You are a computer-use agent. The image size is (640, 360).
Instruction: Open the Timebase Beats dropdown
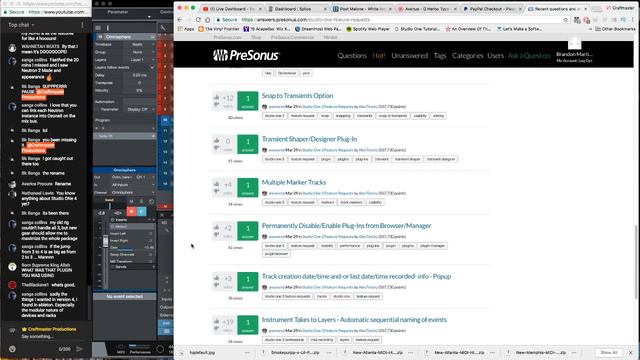[x=139, y=44]
